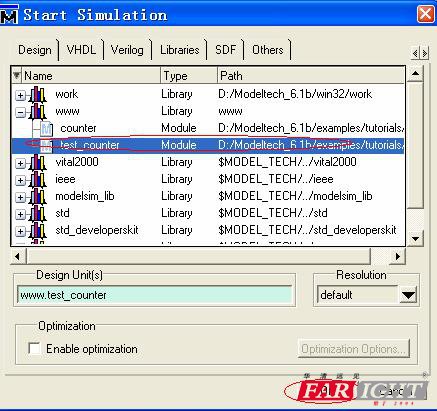Click the counter module icon
This screenshot has width=437, height=411.
[46, 128]
